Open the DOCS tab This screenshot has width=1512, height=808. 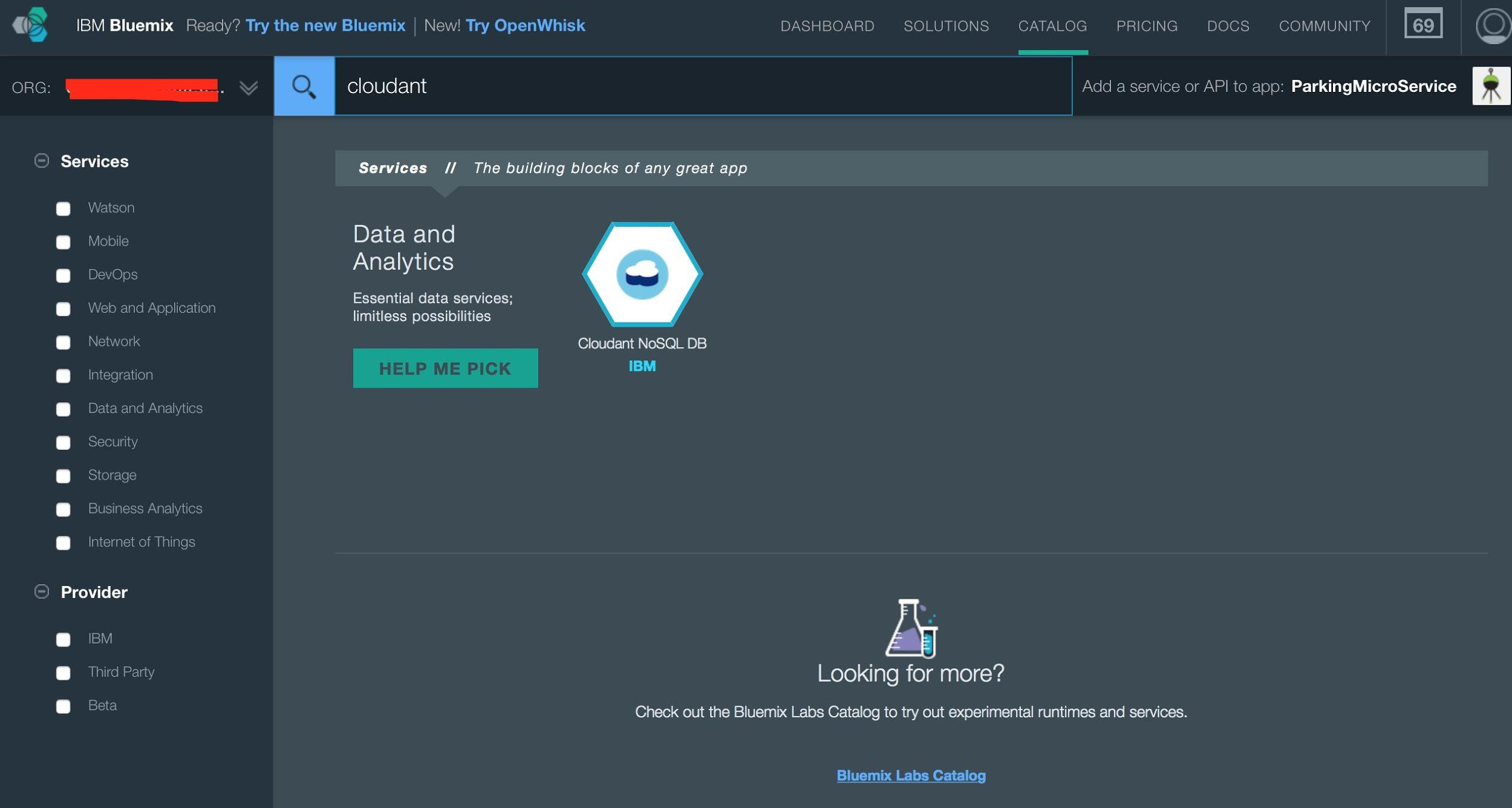[x=1228, y=26]
